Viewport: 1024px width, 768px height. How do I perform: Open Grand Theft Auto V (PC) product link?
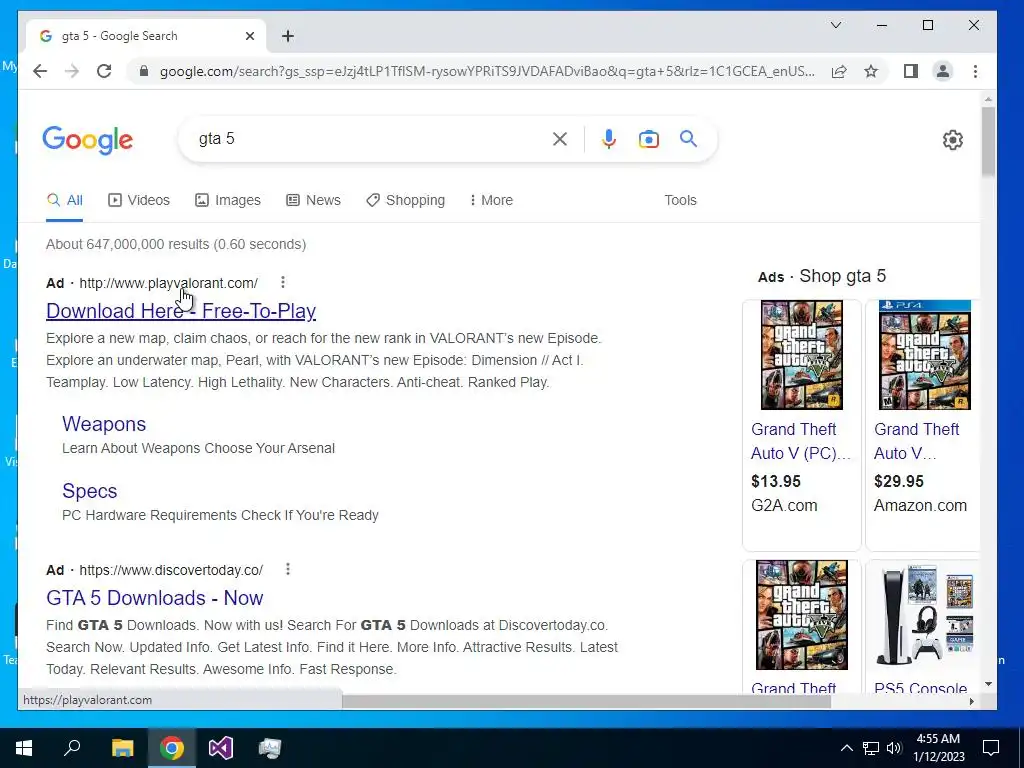pyautogui.click(x=801, y=441)
